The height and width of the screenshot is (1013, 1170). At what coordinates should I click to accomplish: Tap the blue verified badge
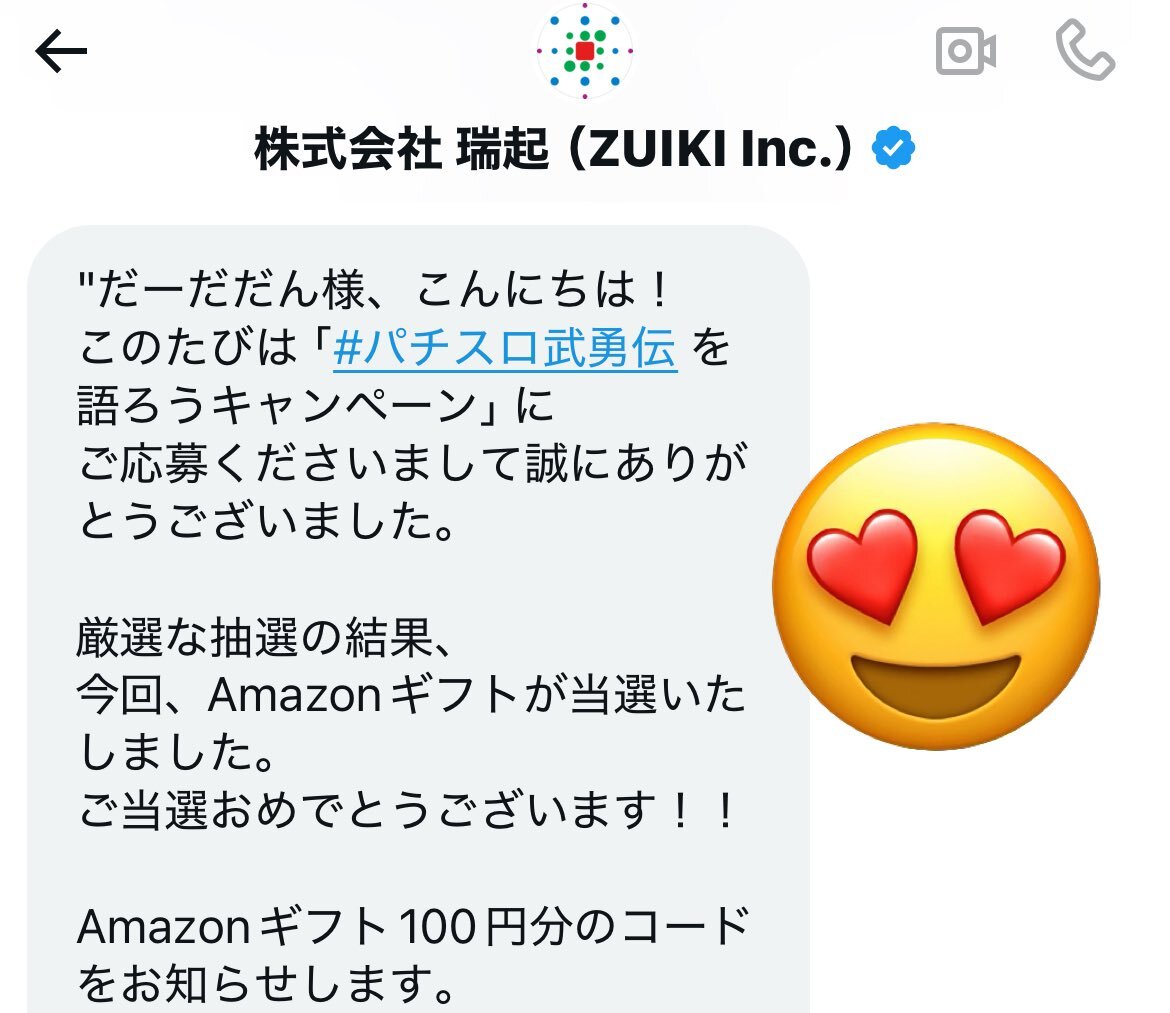(x=893, y=148)
